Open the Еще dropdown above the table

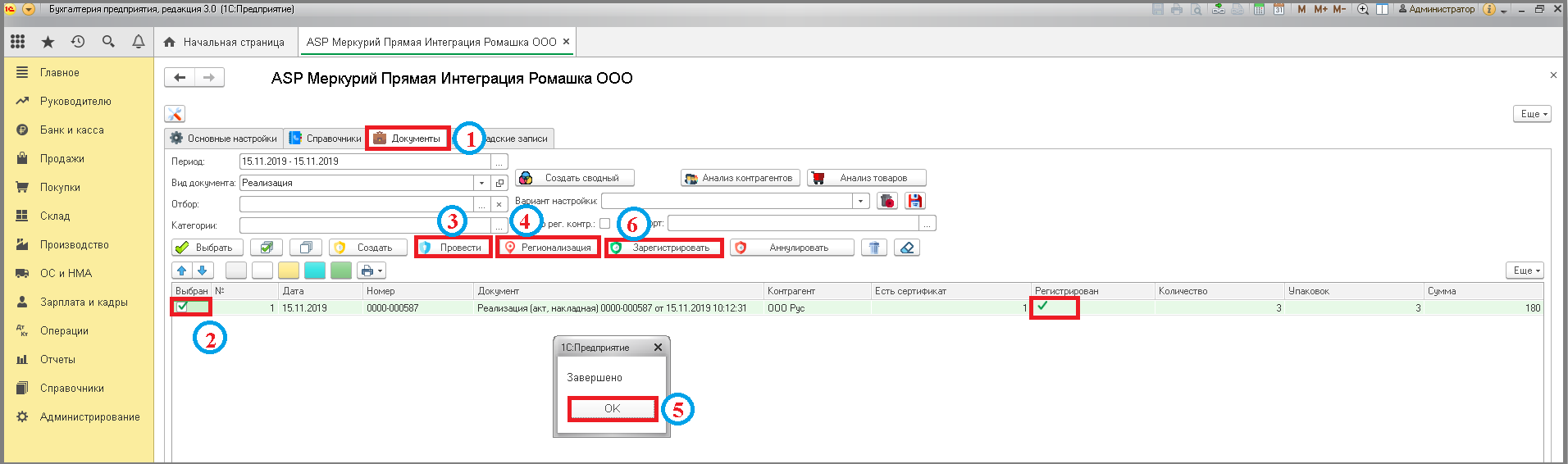[1525, 270]
